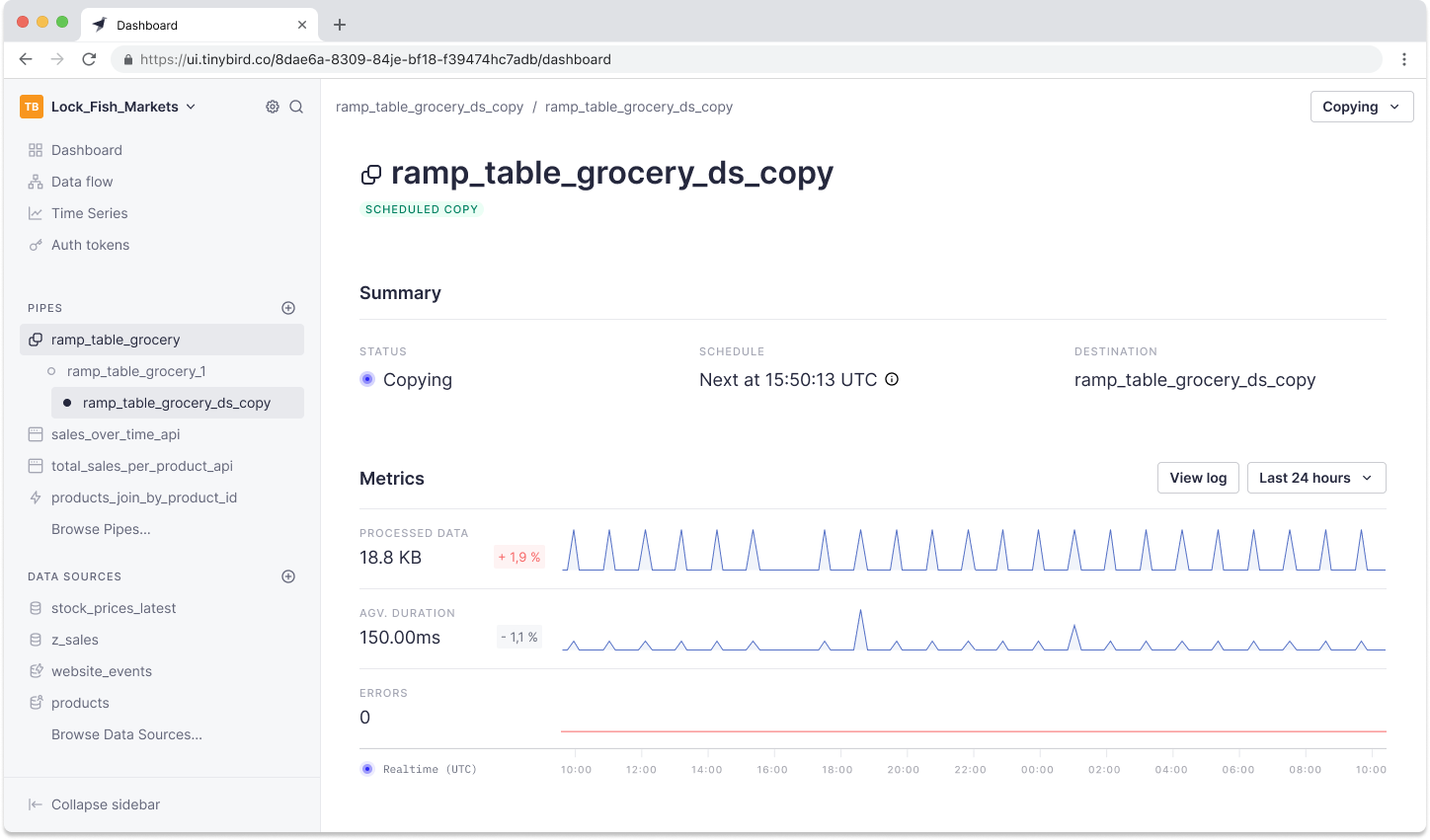Click the schedule info icon
The image size is (1430, 840).
(892, 379)
